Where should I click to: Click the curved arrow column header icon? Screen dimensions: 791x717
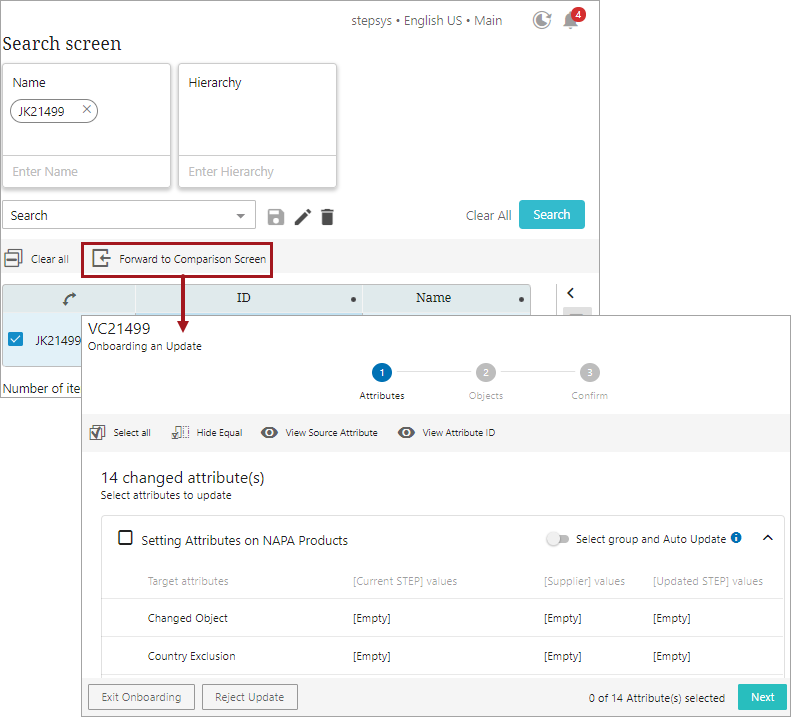pyautogui.click(x=70, y=299)
